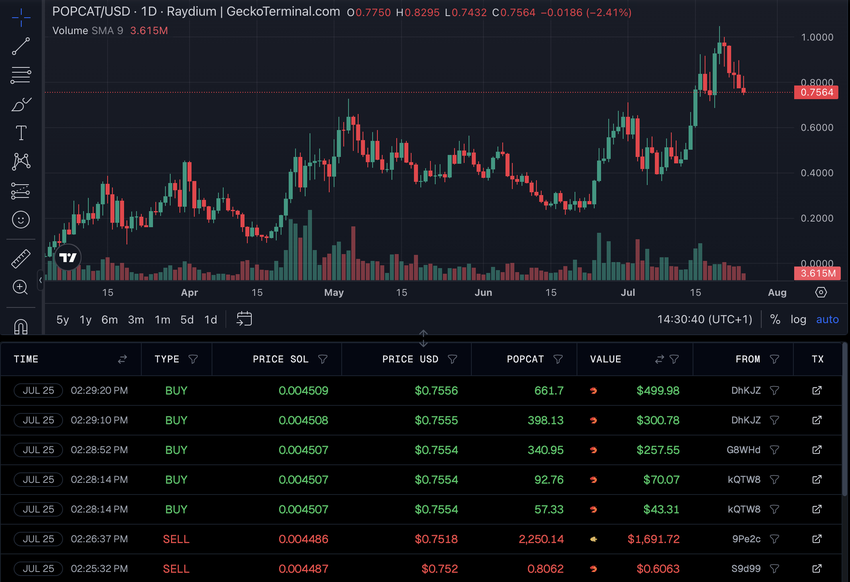Filter trades by maker DhKJZ at 02:29:10

pos(775,420)
